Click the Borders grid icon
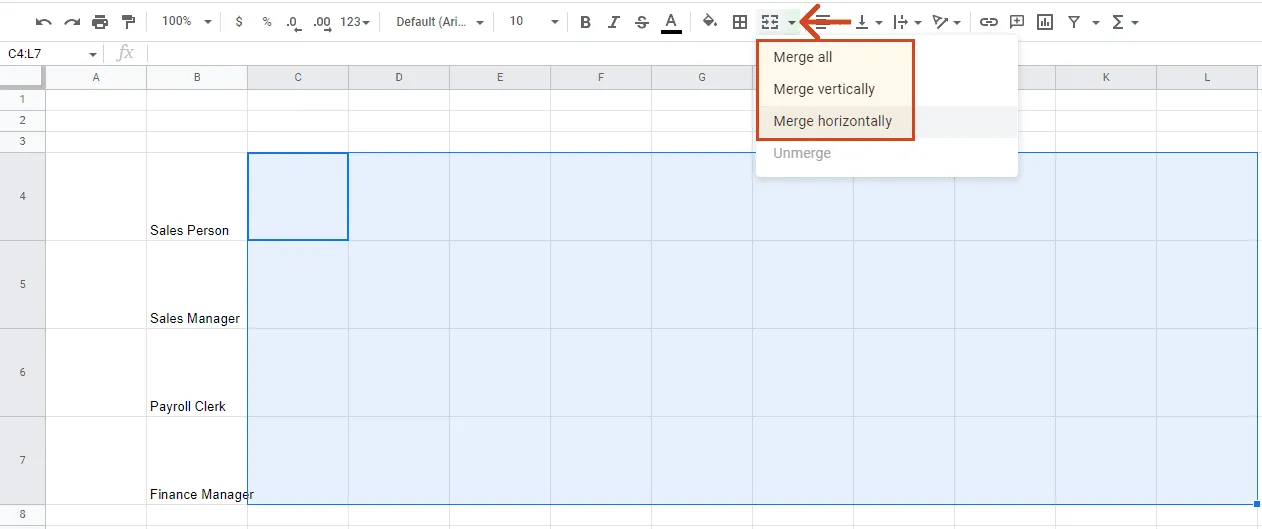Viewport: 1262px width, 529px height. pyautogui.click(x=740, y=22)
